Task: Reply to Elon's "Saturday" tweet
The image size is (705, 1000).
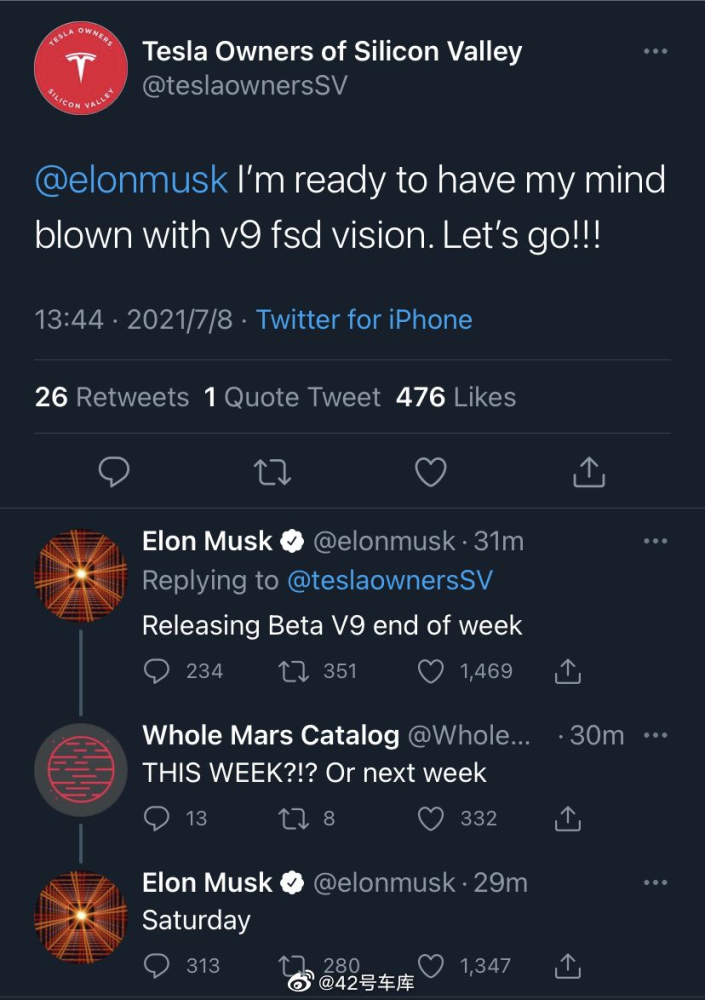Action: pos(157,965)
